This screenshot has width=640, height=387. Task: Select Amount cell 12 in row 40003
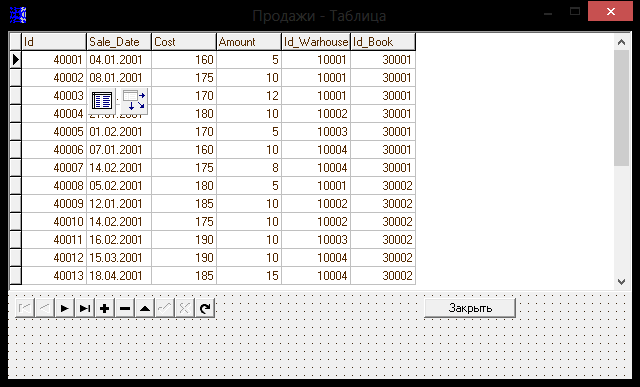click(249, 96)
